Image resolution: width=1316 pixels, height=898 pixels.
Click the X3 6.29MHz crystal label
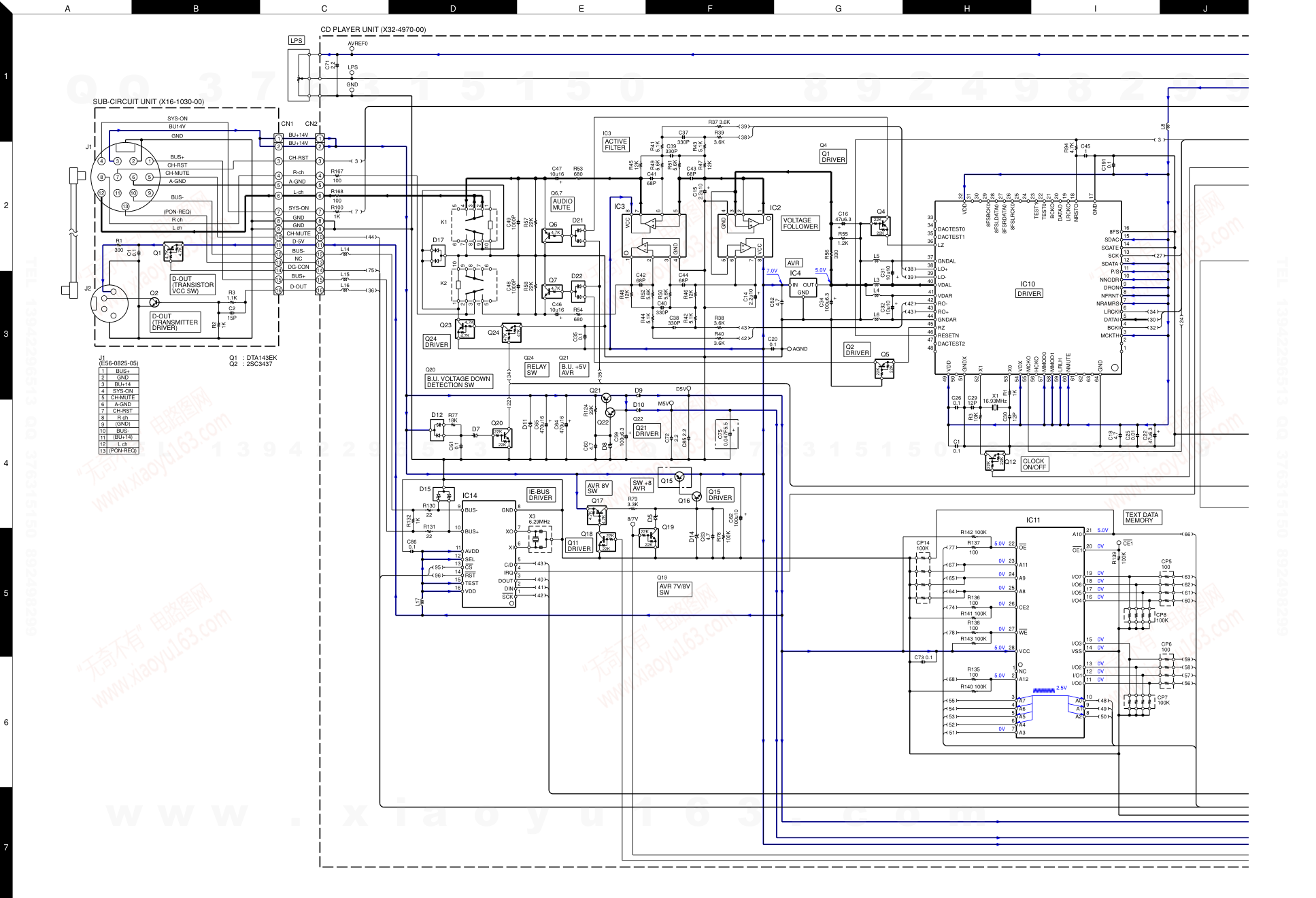pos(539,519)
